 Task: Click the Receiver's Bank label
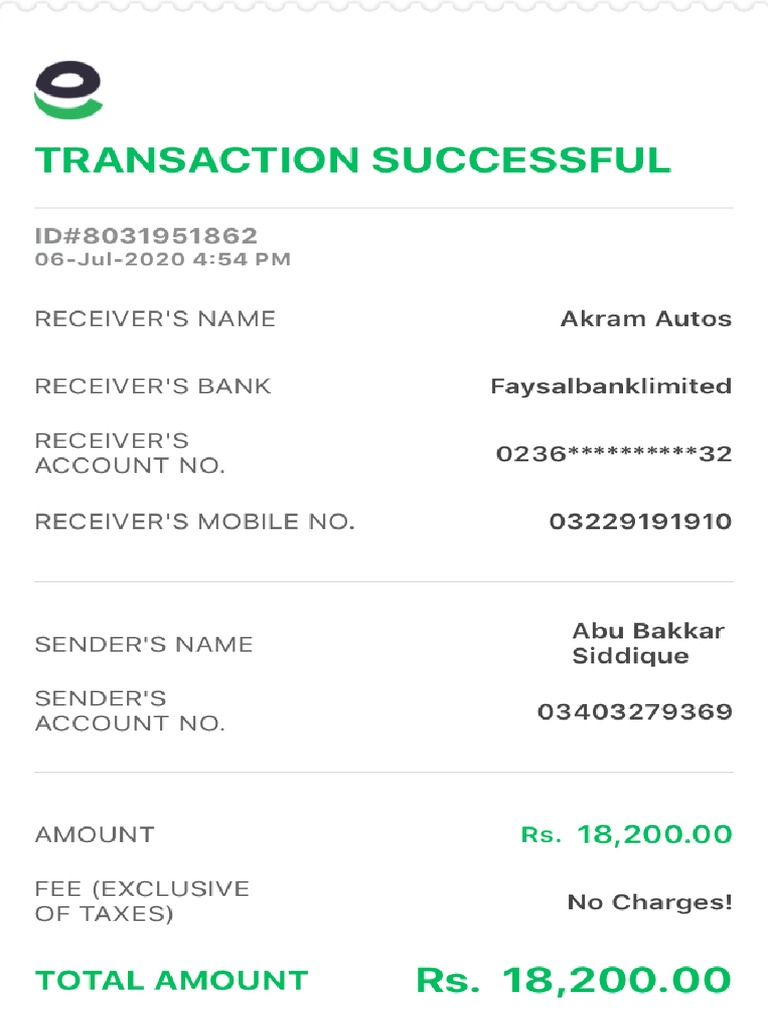pyautogui.click(x=153, y=386)
